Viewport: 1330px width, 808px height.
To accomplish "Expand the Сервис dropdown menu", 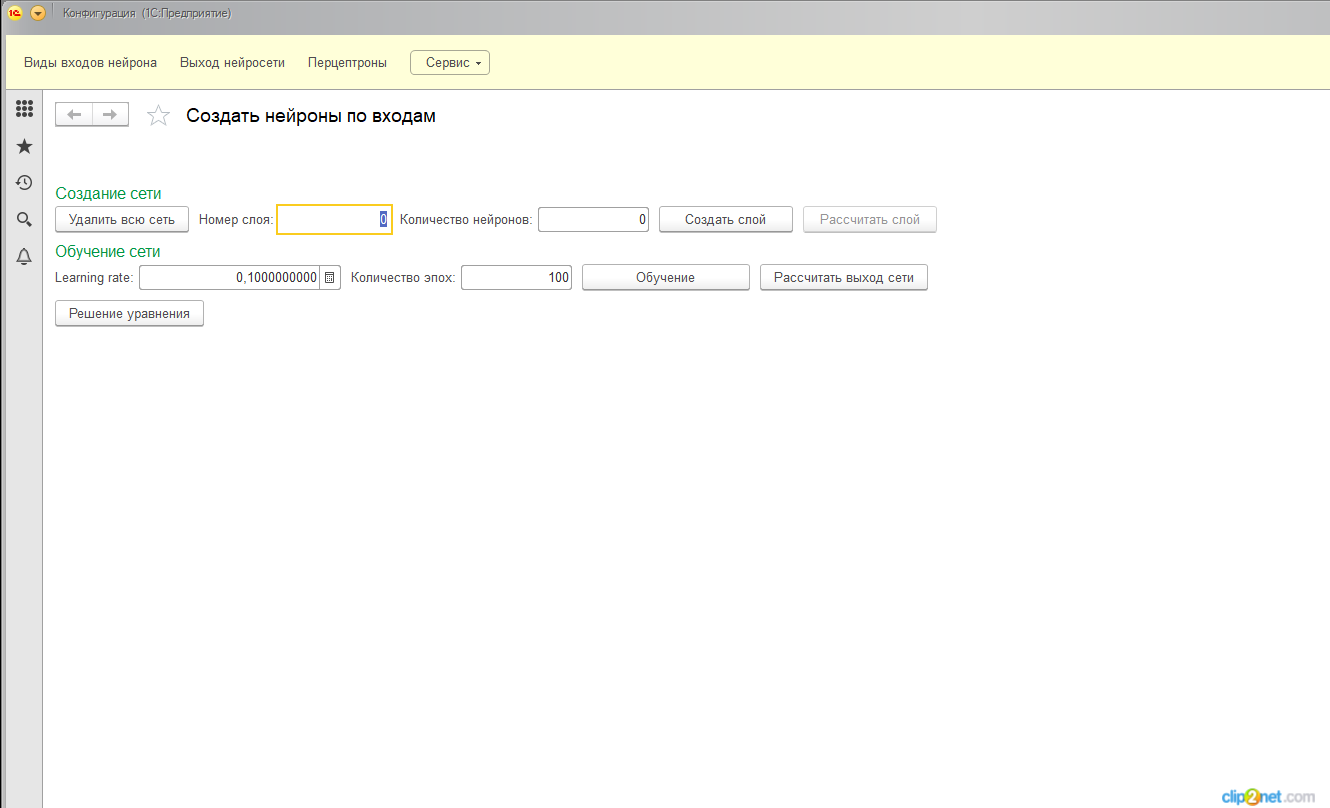I will pos(450,62).
